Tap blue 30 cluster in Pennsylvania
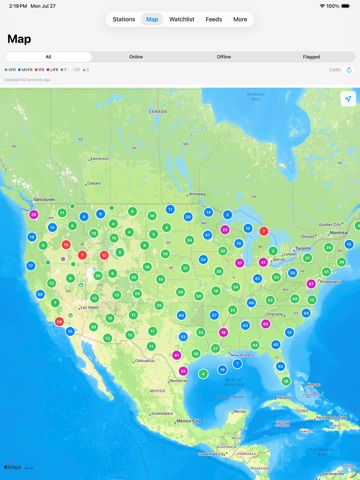 click(292, 273)
